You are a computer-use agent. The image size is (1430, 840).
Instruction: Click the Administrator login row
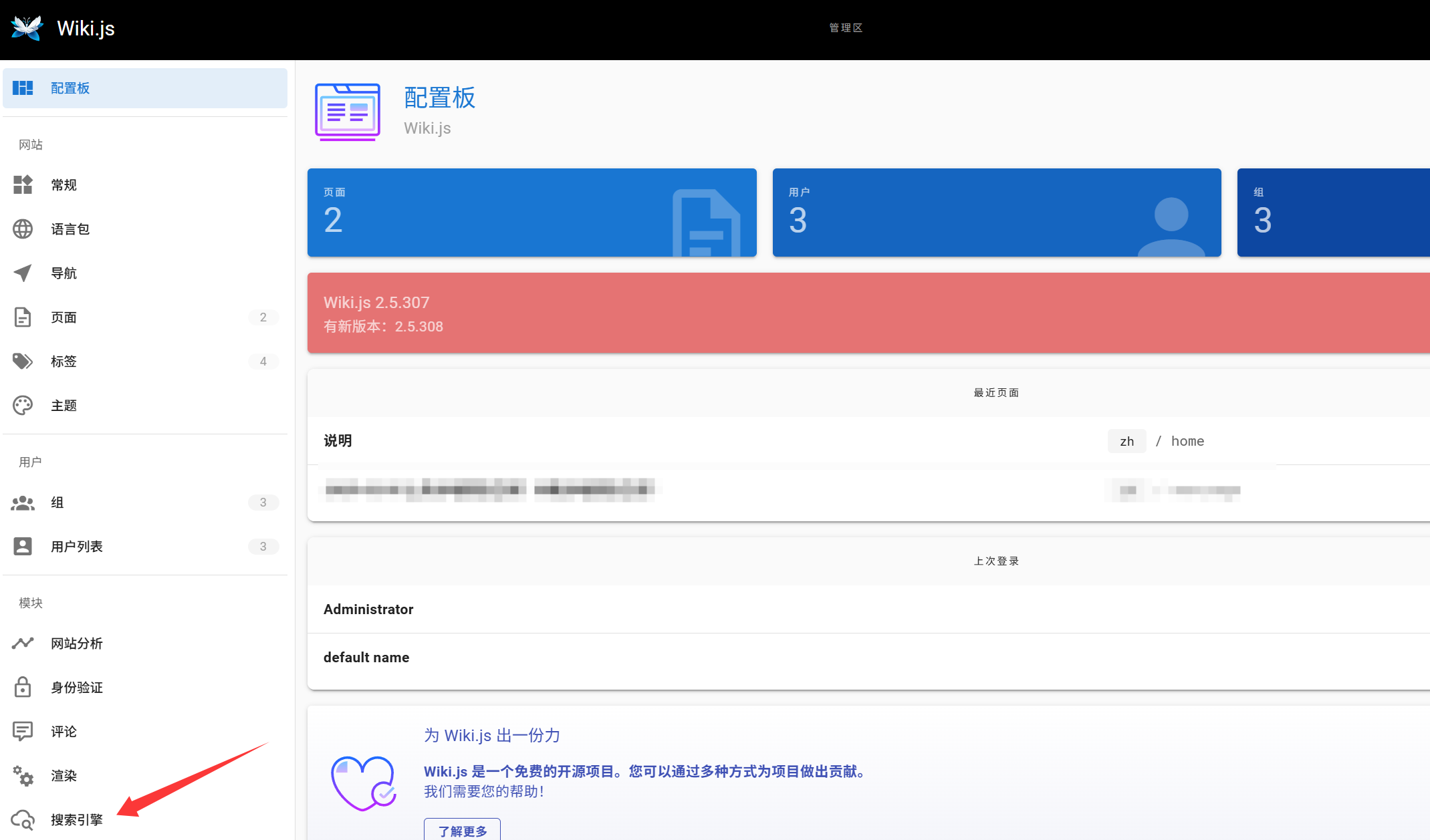tap(868, 609)
